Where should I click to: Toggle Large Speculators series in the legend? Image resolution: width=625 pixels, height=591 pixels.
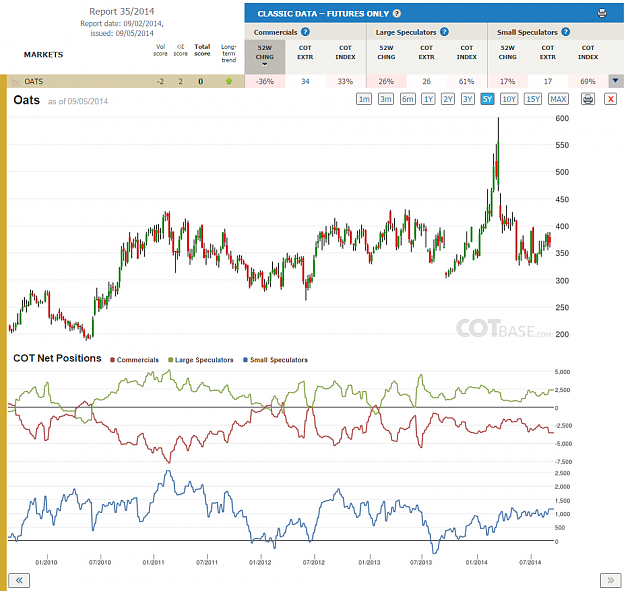pos(201,360)
